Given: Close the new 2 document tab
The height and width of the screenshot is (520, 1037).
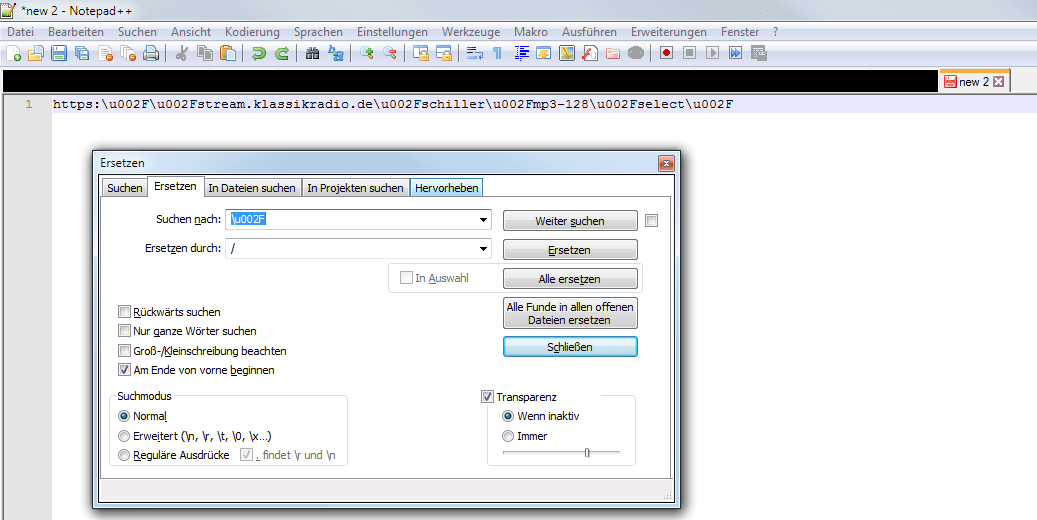Looking at the screenshot, I should click(999, 82).
